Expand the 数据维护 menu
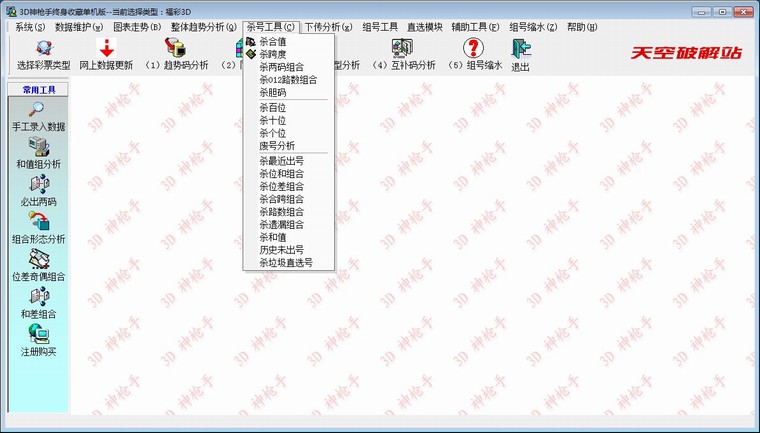Viewport: 760px width, 433px height. [78, 27]
